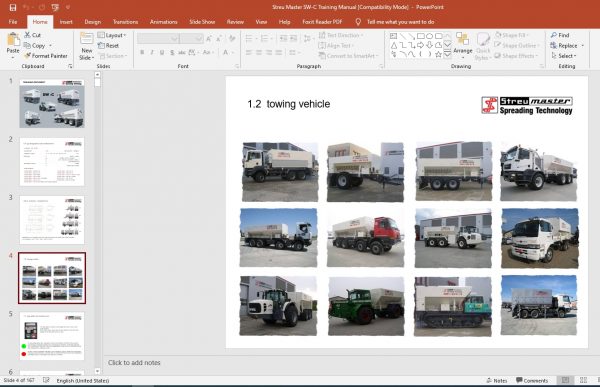600x387 pixels.
Task: Click to add notes area
Action: pyautogui.click(x=134, y=363)
